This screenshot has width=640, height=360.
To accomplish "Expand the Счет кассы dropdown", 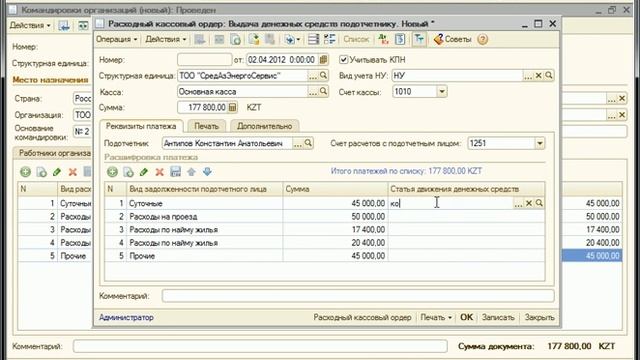I will 442,91.
